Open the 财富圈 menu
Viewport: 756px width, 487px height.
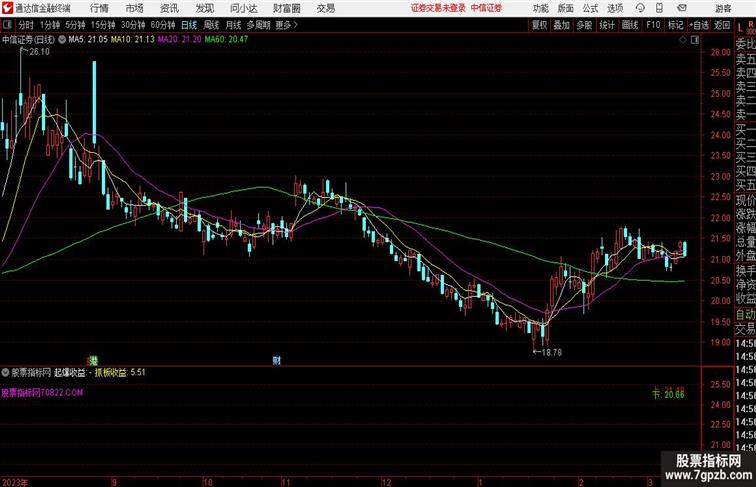286,8
